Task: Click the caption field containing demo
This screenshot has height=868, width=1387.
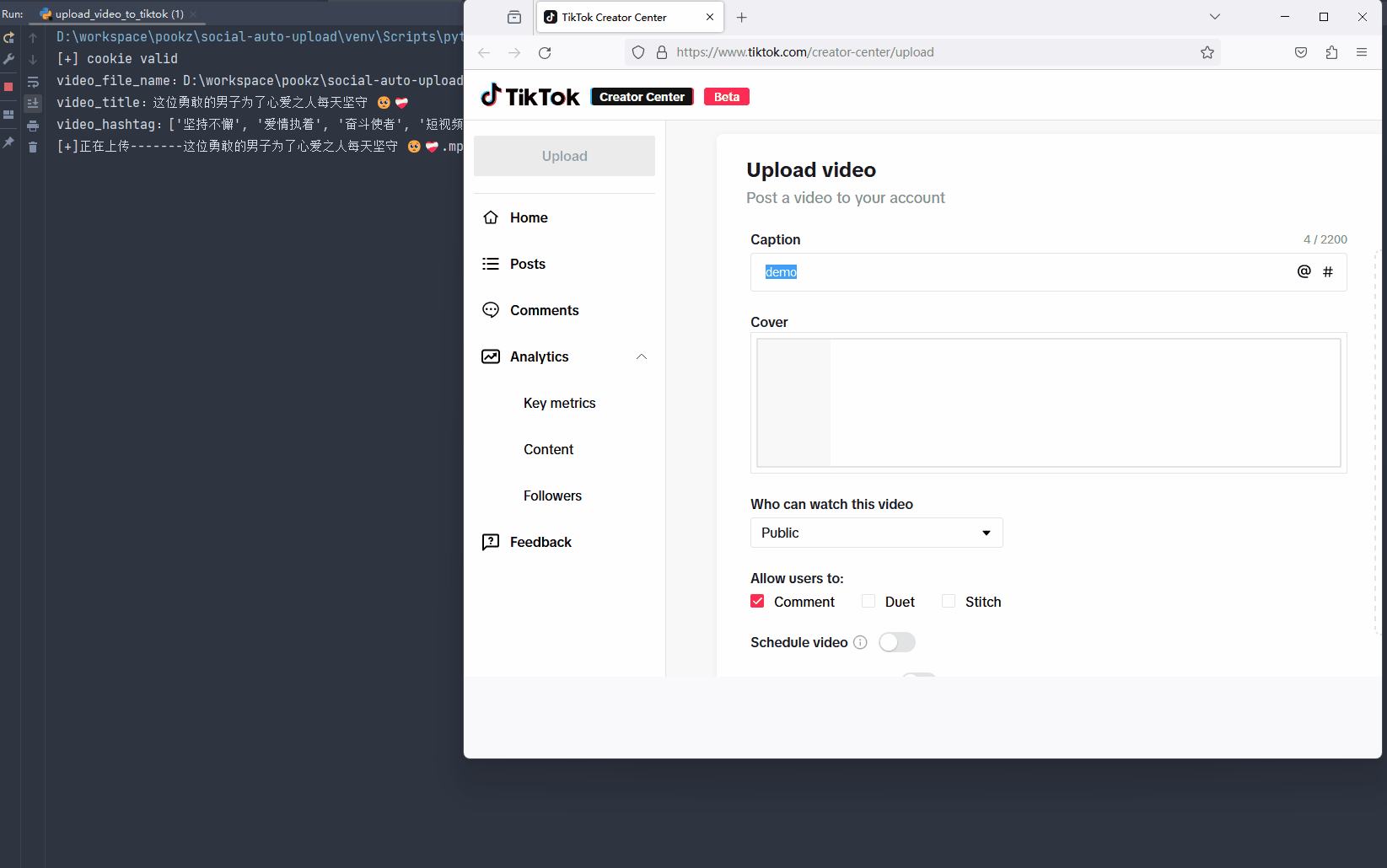Action: 927,271
